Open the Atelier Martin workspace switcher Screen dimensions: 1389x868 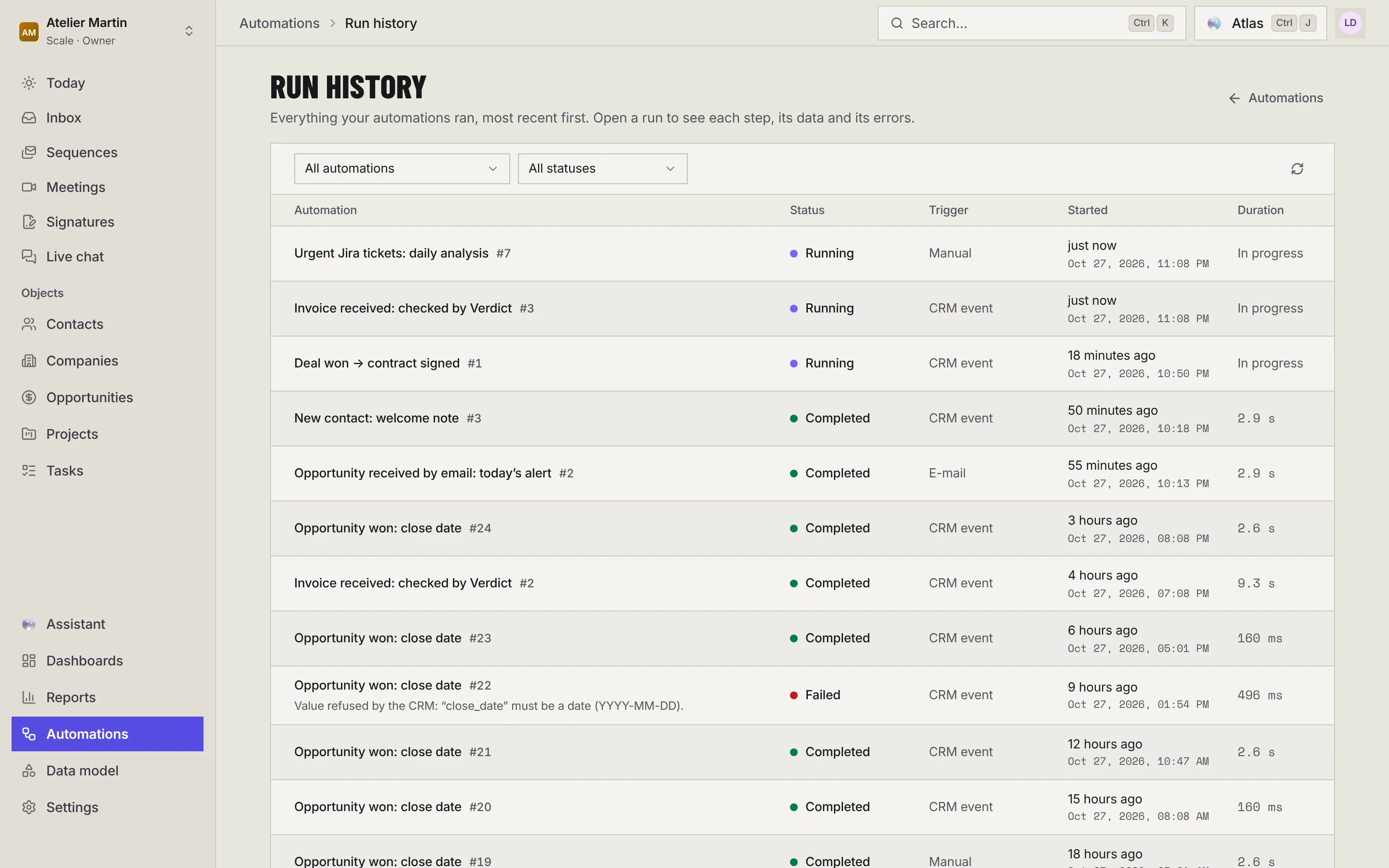point(108,31)
